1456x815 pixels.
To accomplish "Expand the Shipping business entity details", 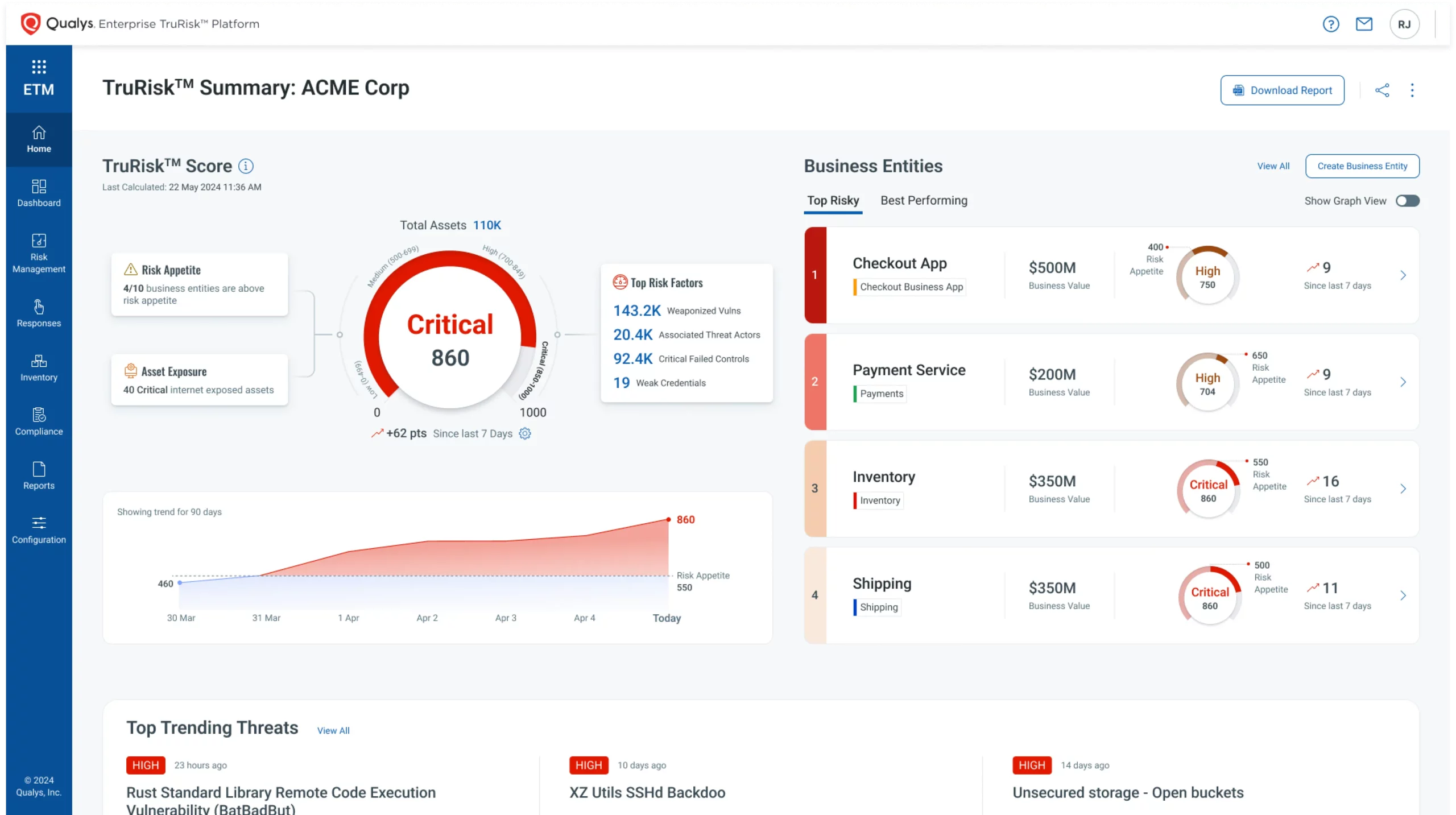I will [x=1403, y=595].
